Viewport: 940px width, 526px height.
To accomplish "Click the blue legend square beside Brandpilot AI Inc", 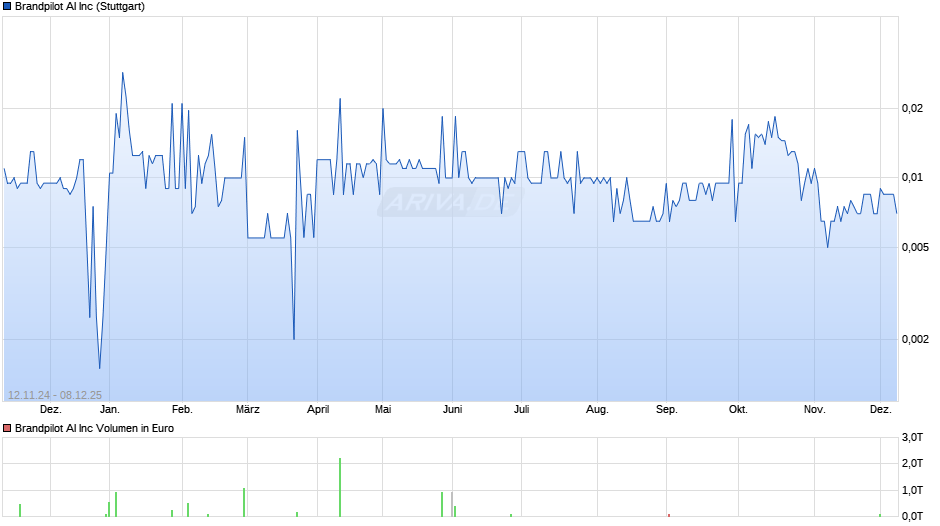I will click(7, 7).
